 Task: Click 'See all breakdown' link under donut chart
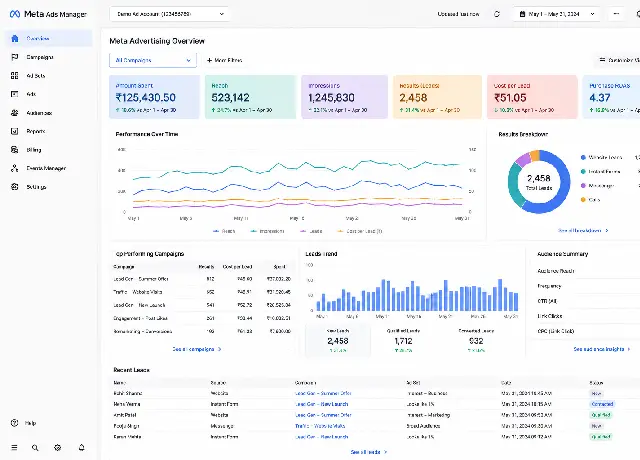click(583, 231)
